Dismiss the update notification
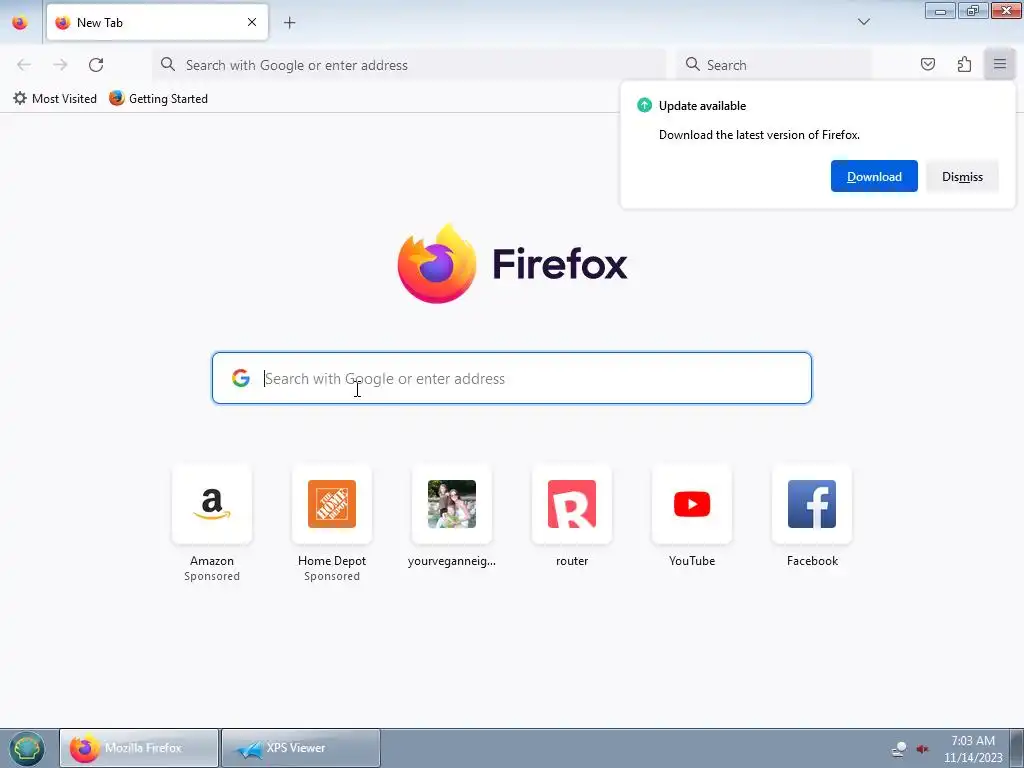Viewport: 1024px width, 768px height. [962, 176]
